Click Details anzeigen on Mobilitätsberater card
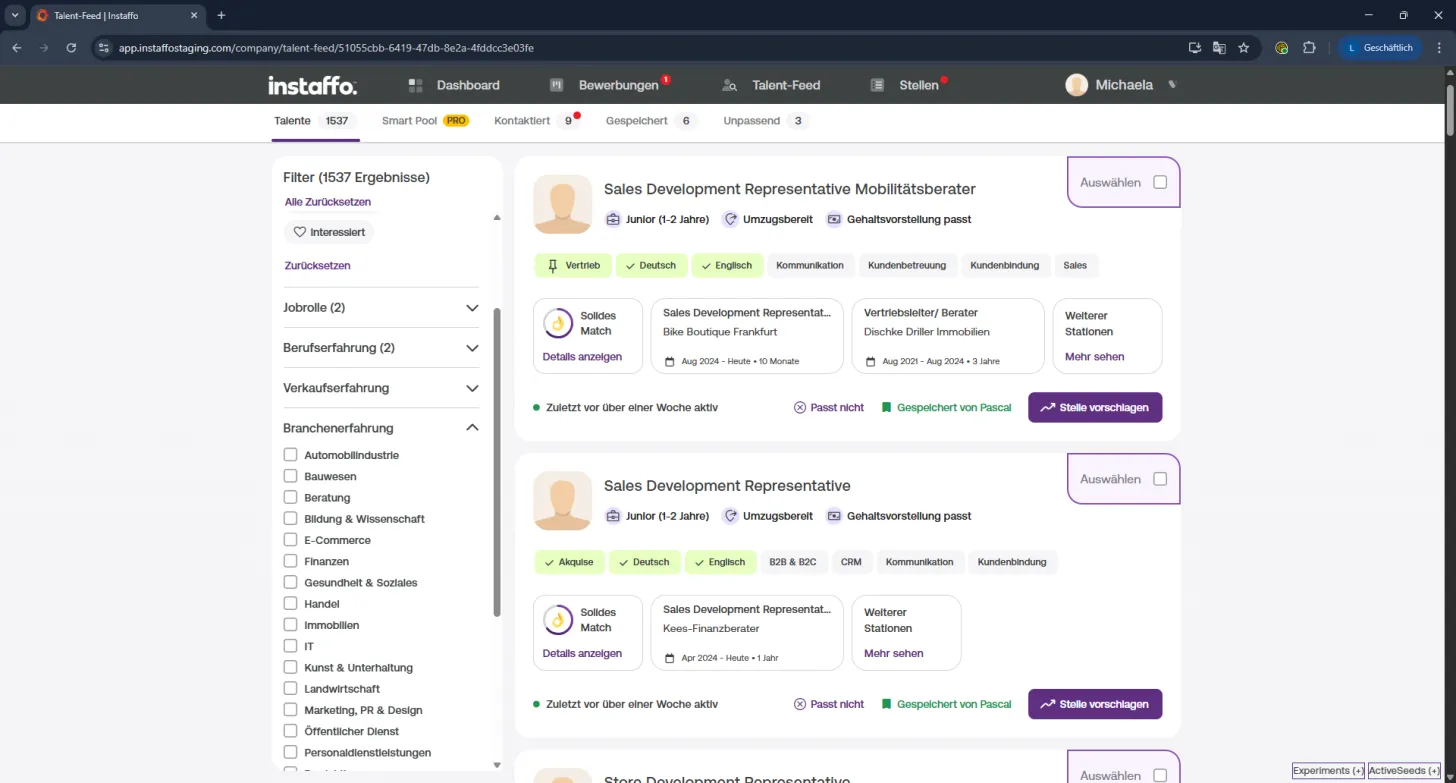The image size is (1456, 783). tap(582, 357)
